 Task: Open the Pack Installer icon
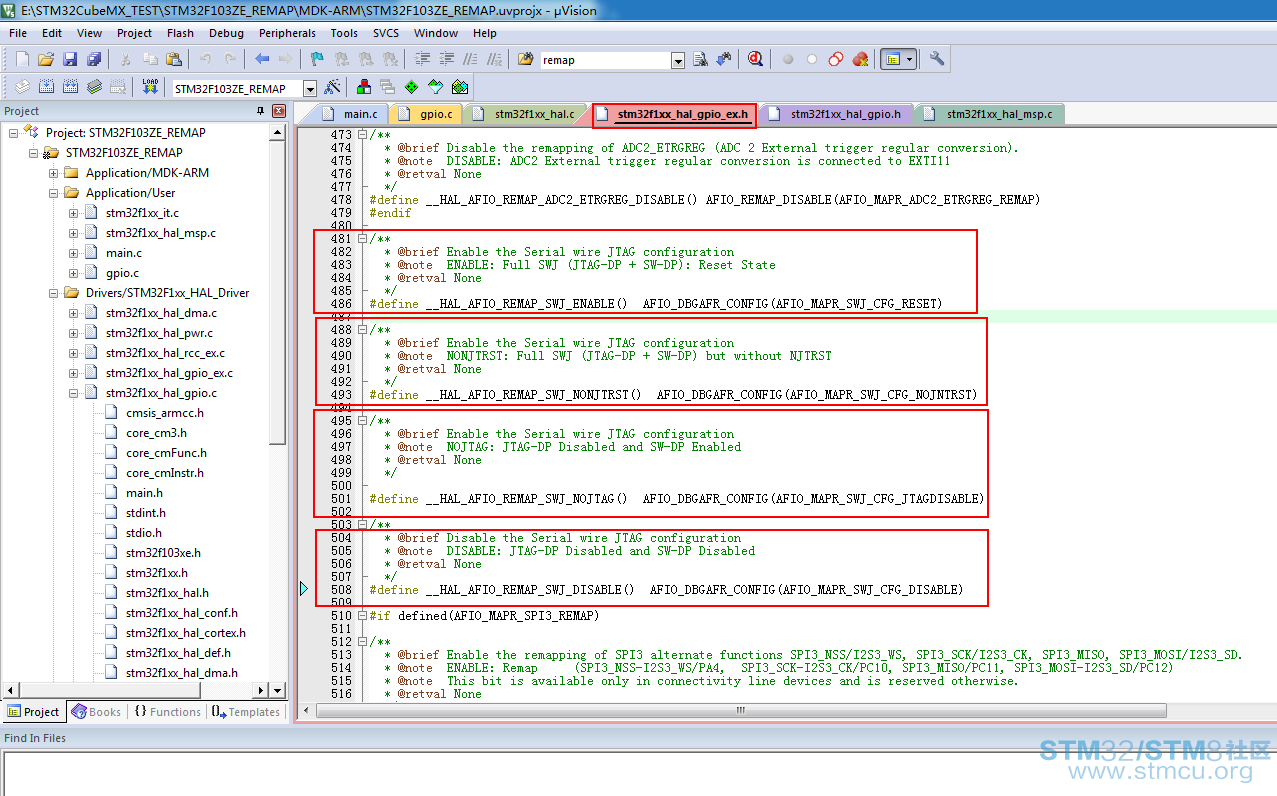coord(459,87)
